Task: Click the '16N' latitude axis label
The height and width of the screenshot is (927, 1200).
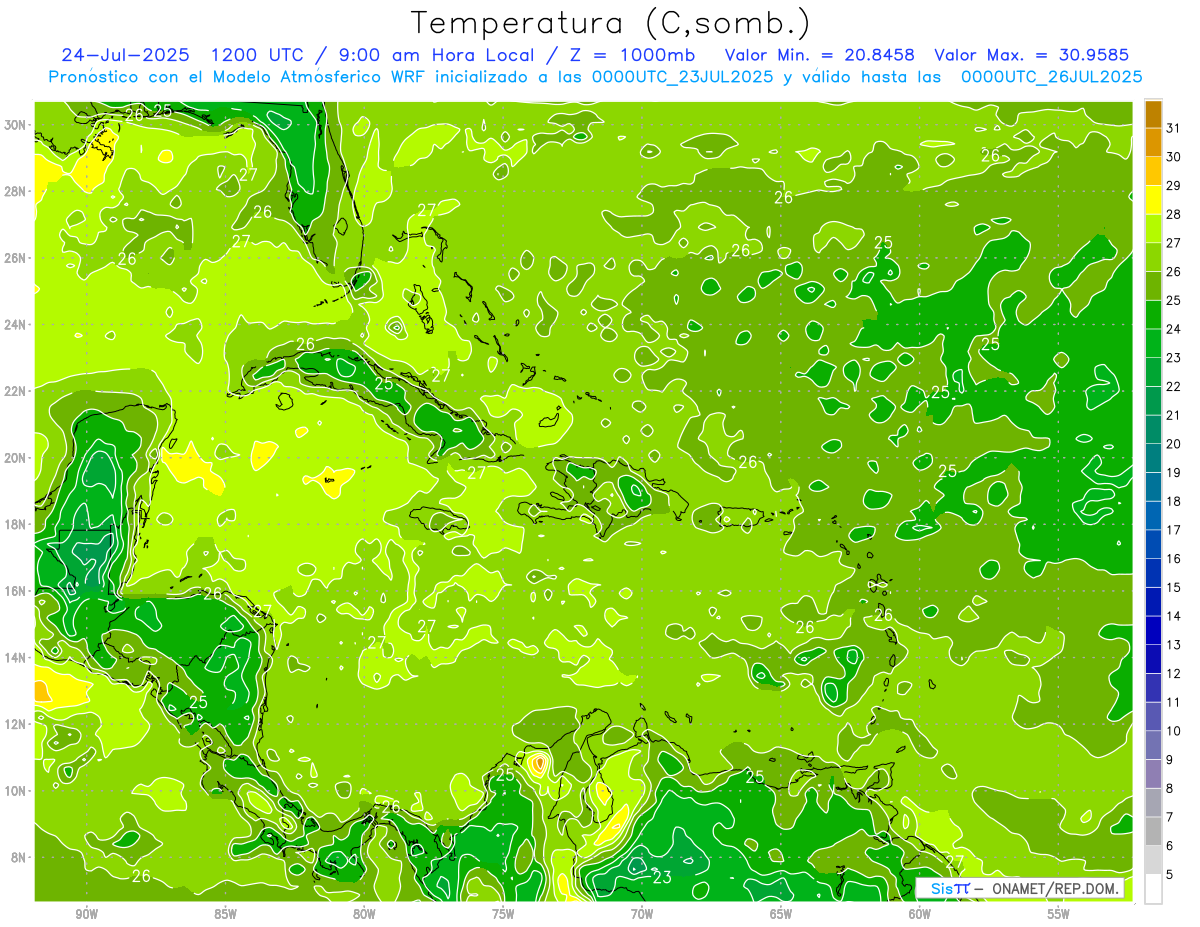Action: (16, 590)
